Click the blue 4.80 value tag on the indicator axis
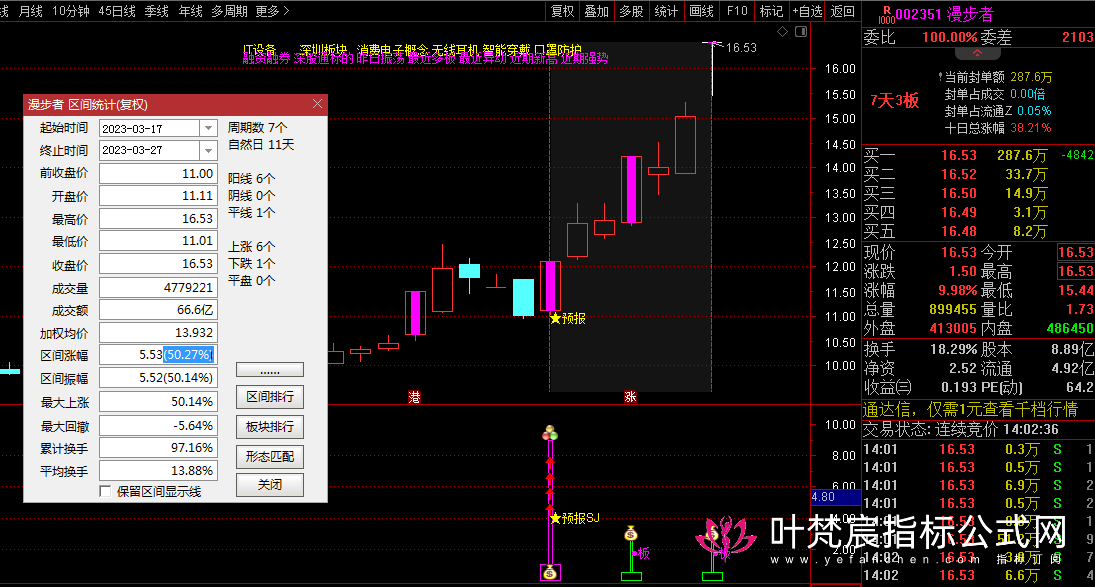The image size is (1095, 587). coord(835,497)
